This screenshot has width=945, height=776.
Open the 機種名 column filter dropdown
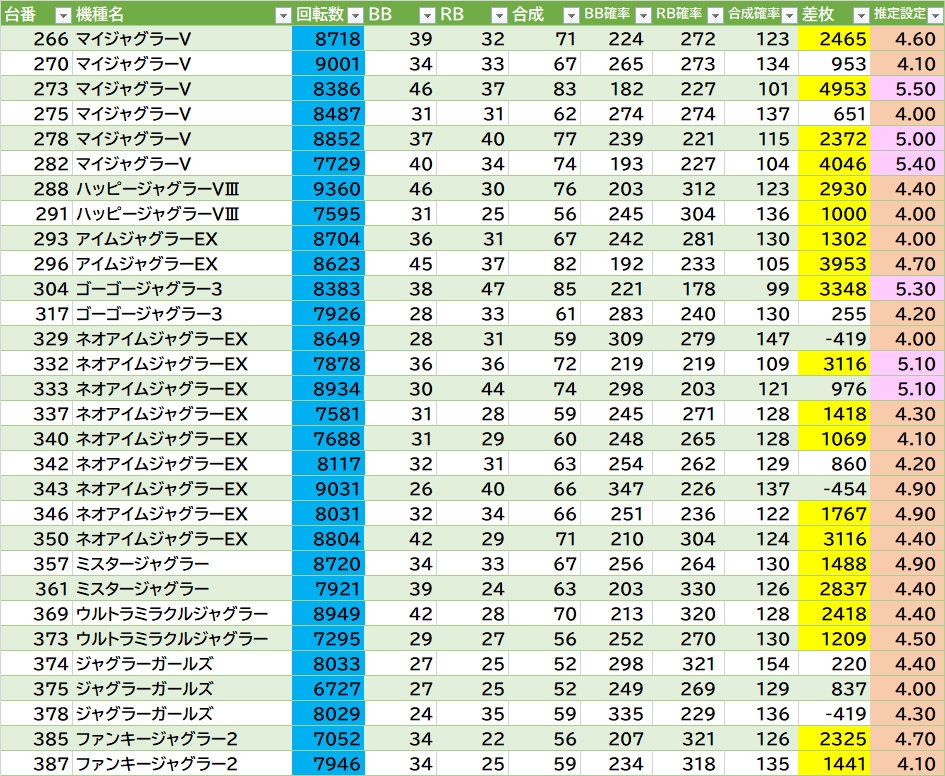click(282, 15)
